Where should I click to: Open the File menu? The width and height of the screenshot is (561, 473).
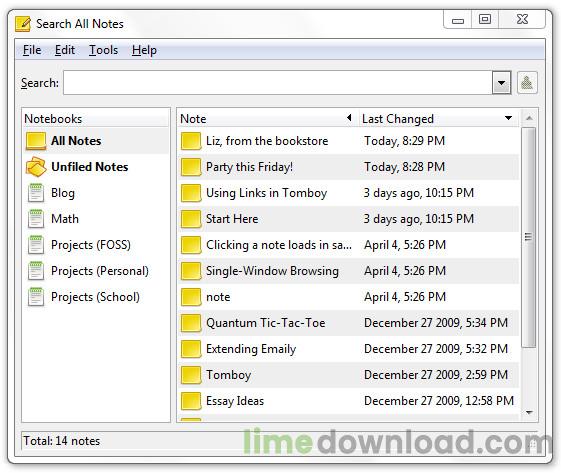click(x=32, y=50)
